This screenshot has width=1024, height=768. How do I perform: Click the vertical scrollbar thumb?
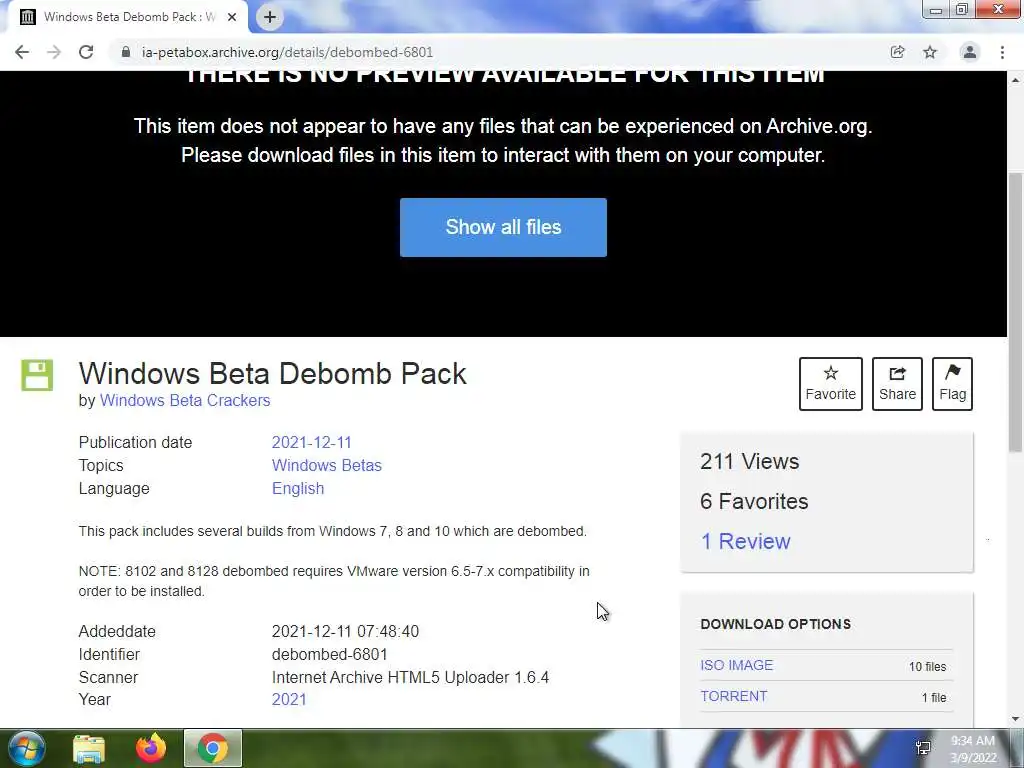[x=1016, y=312]
